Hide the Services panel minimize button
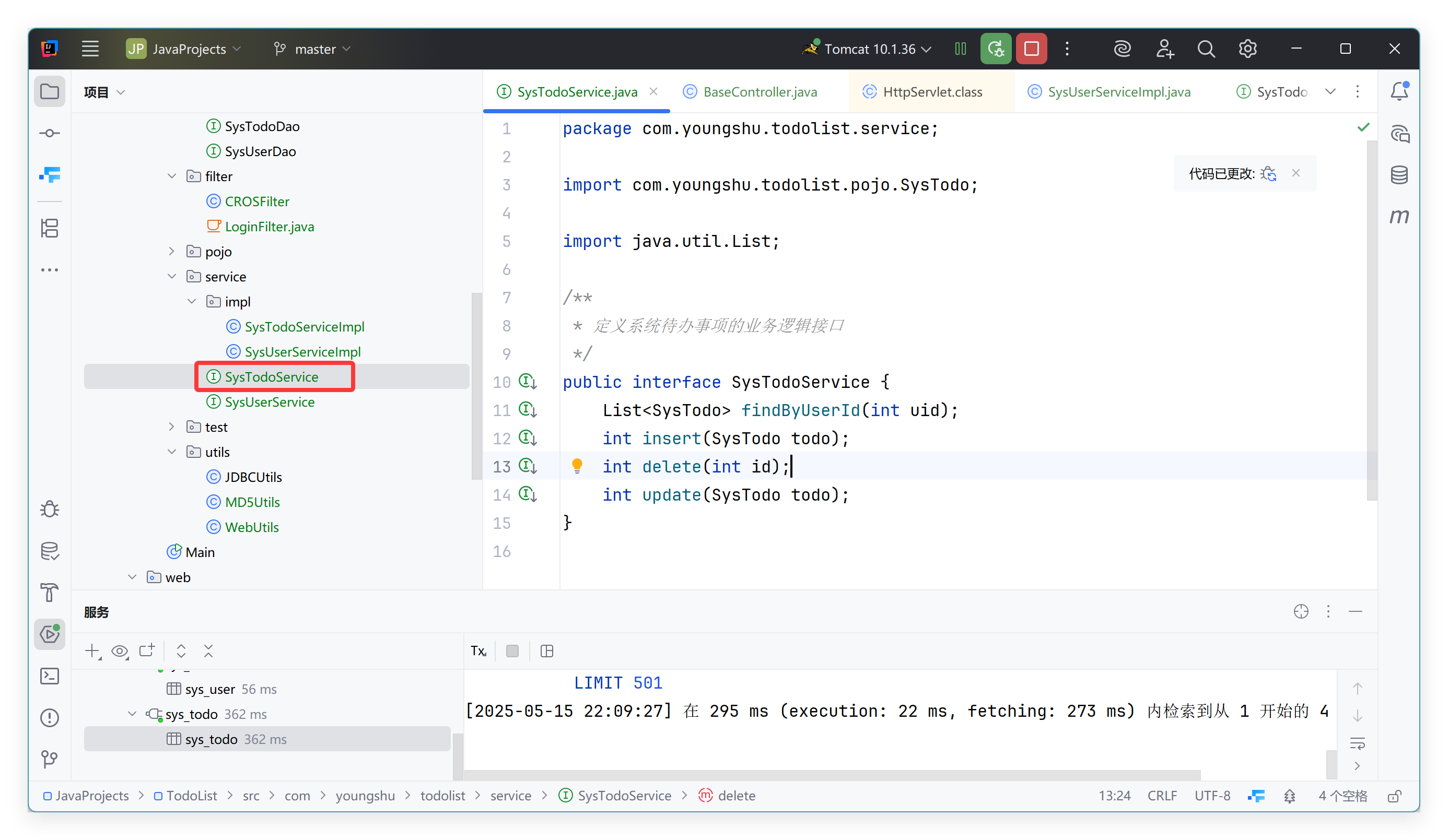1448x840 pixels. point(1356,611)
